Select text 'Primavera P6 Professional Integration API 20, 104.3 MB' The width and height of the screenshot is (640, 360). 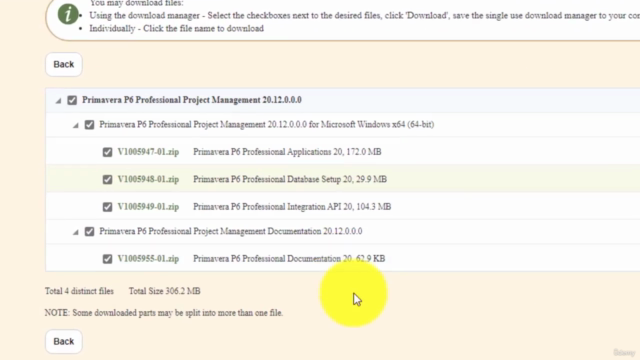(292, 207)
